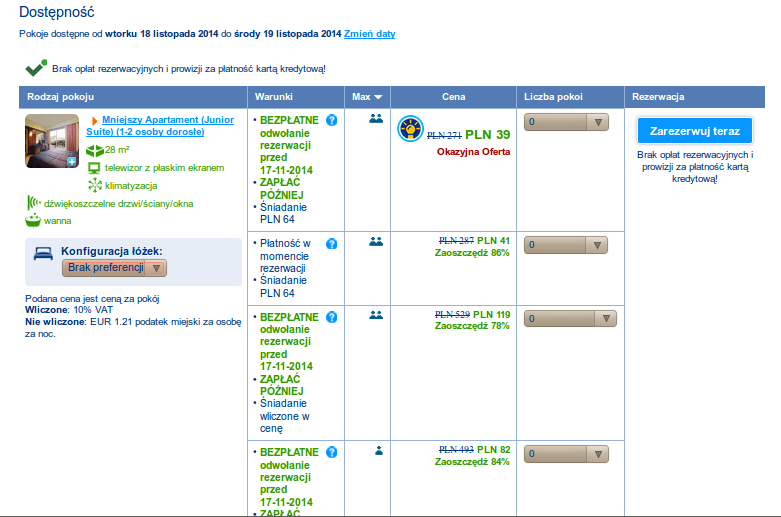781x517 pixels.
Task: Click the air conditioning snowflake icon
Action: pyautogui.click(x=95, y=186)
